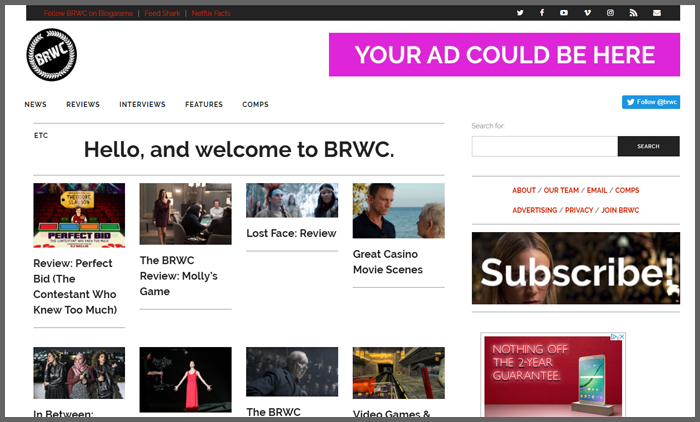Open the Twitter icon in top bar
The height and width of the screenshot is (422, 700).
[x=520, y=13]
